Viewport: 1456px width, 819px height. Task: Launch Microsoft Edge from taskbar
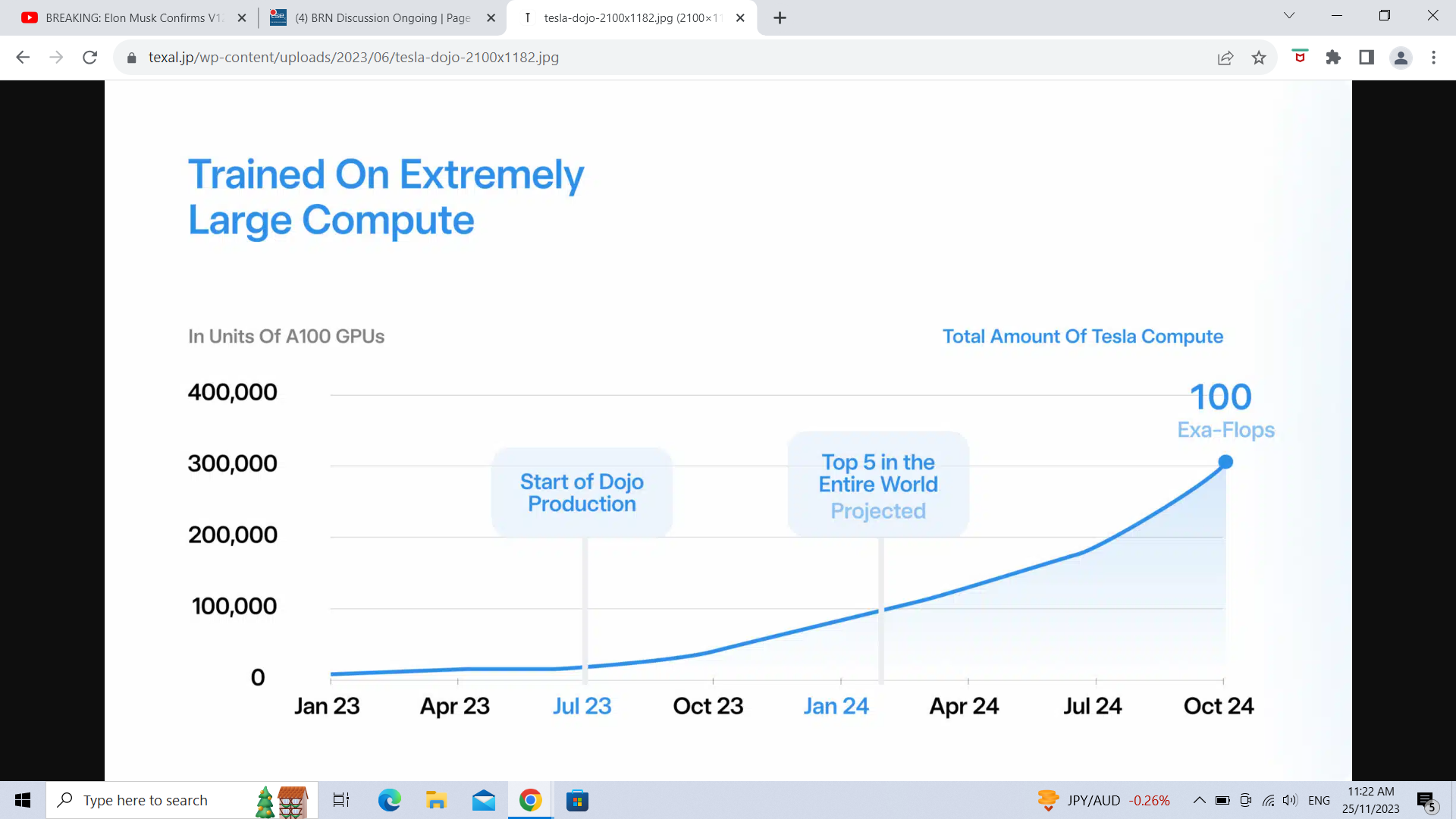click(x=390, y=800)
